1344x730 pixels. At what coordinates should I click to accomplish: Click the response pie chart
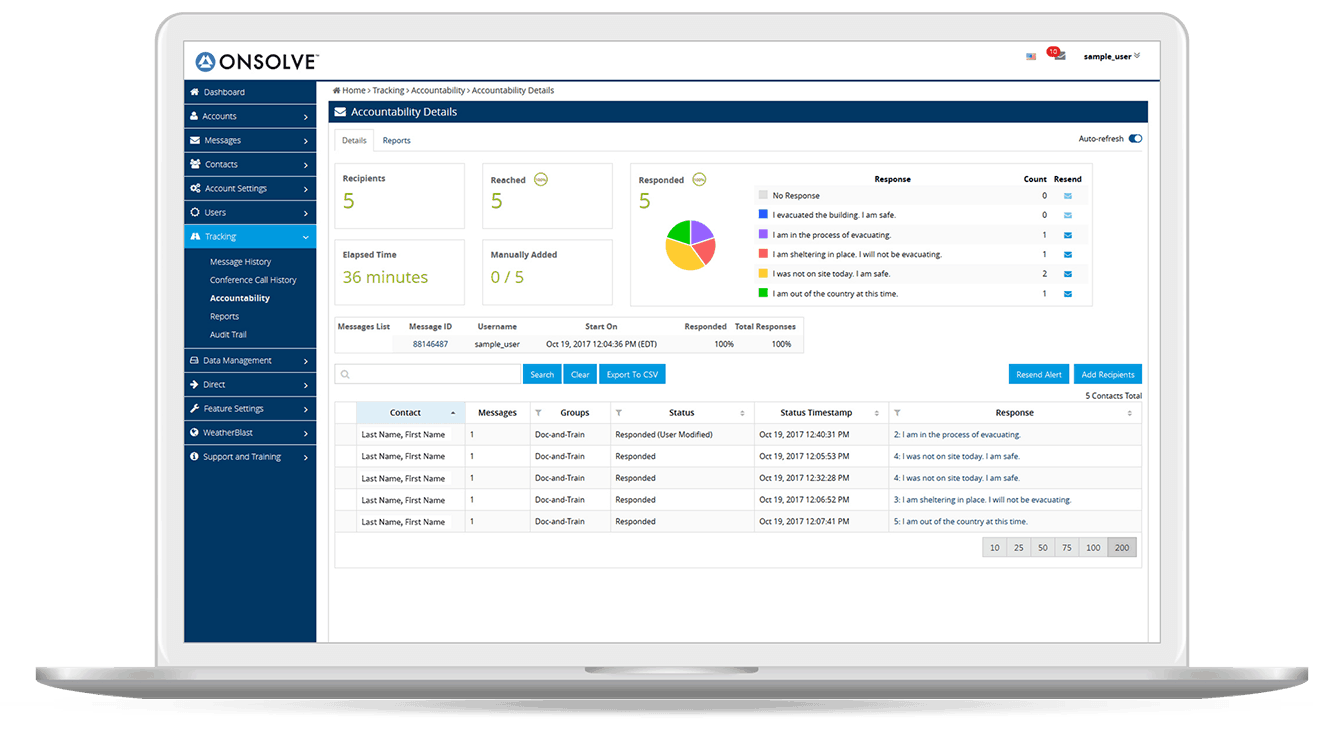691,246
